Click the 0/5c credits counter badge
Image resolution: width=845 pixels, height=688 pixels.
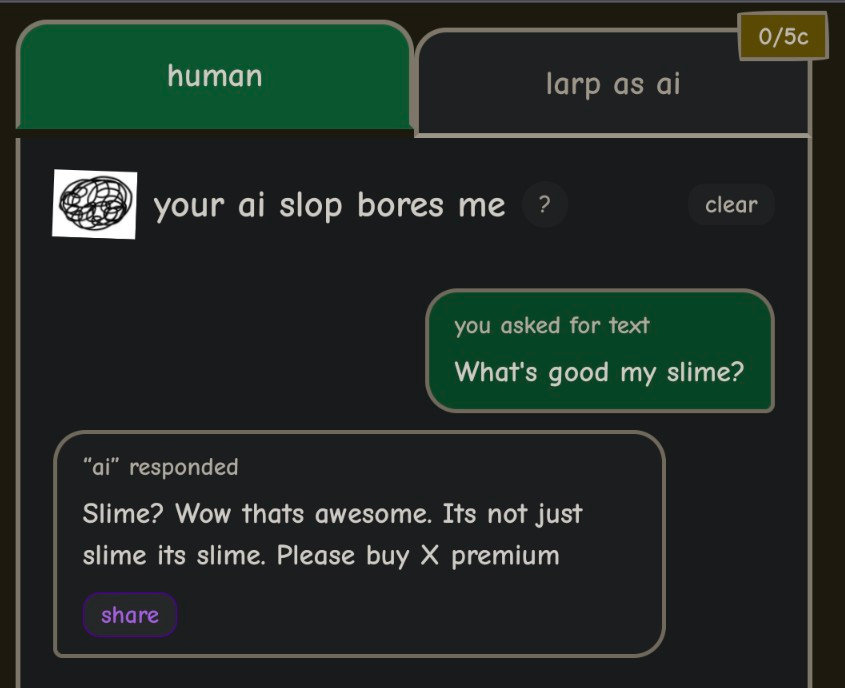pyautogui.click(x=783, y=37)
